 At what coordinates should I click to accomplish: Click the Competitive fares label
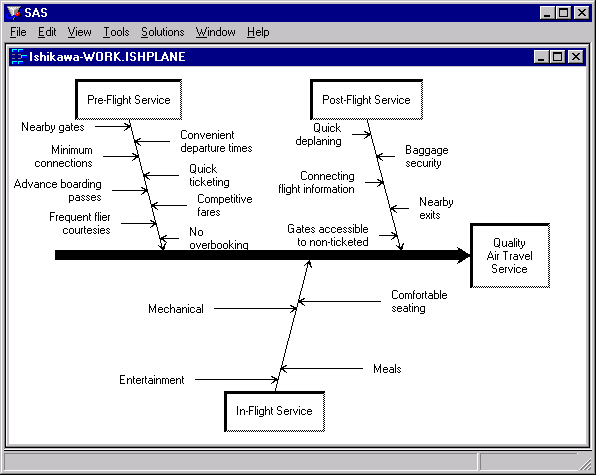pos(225,205)
